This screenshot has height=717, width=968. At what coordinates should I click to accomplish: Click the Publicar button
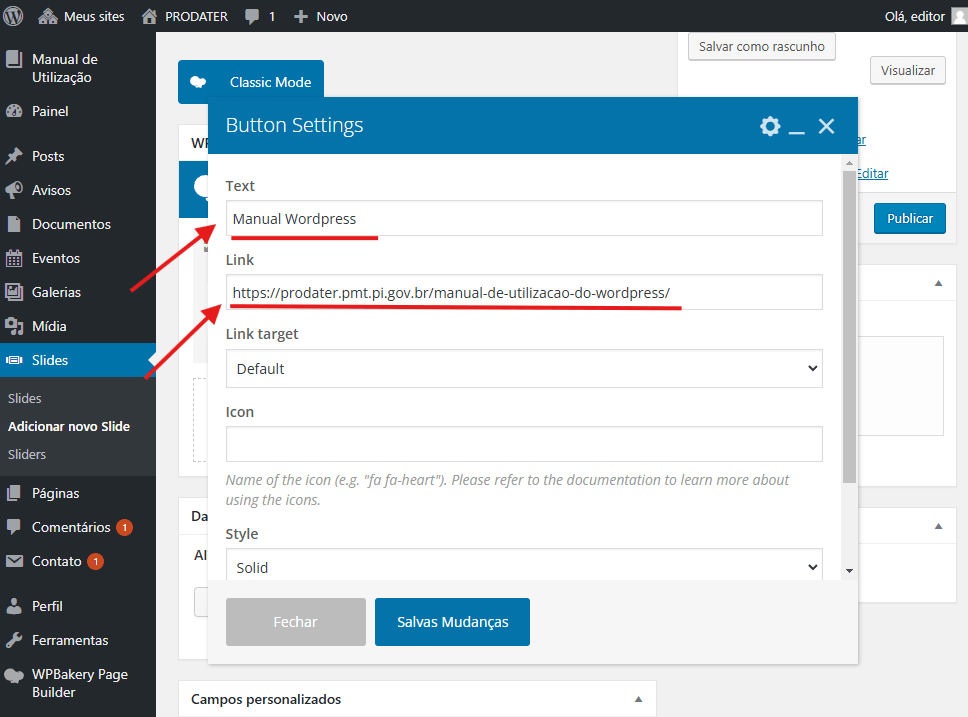point(910,218)
